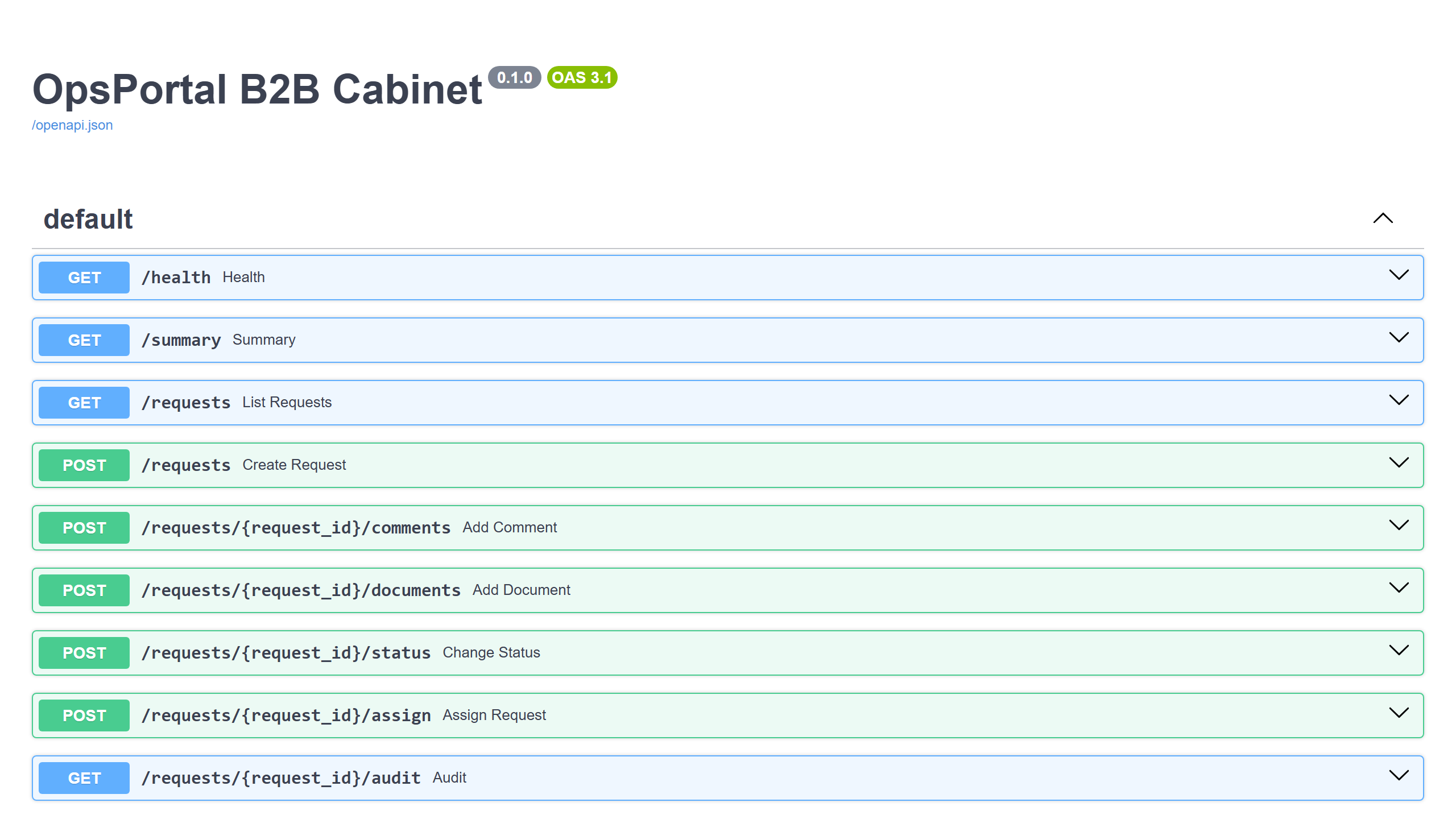Viewport: 1456px width, 819px height.
Task: Click the POST badge for Change Status
Action: tap(83, 652)
